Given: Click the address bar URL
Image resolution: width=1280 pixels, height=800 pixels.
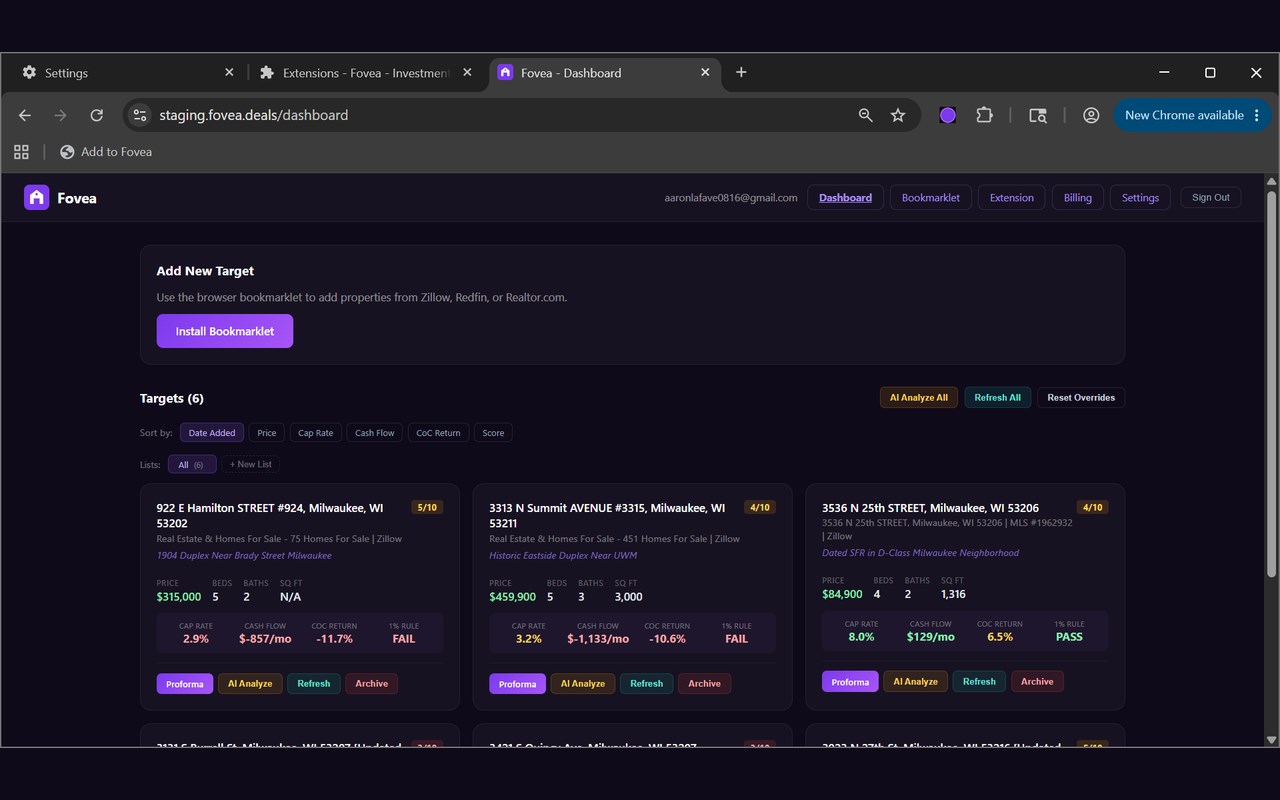Looking at the screenshot, I should (x=254, y=115).
